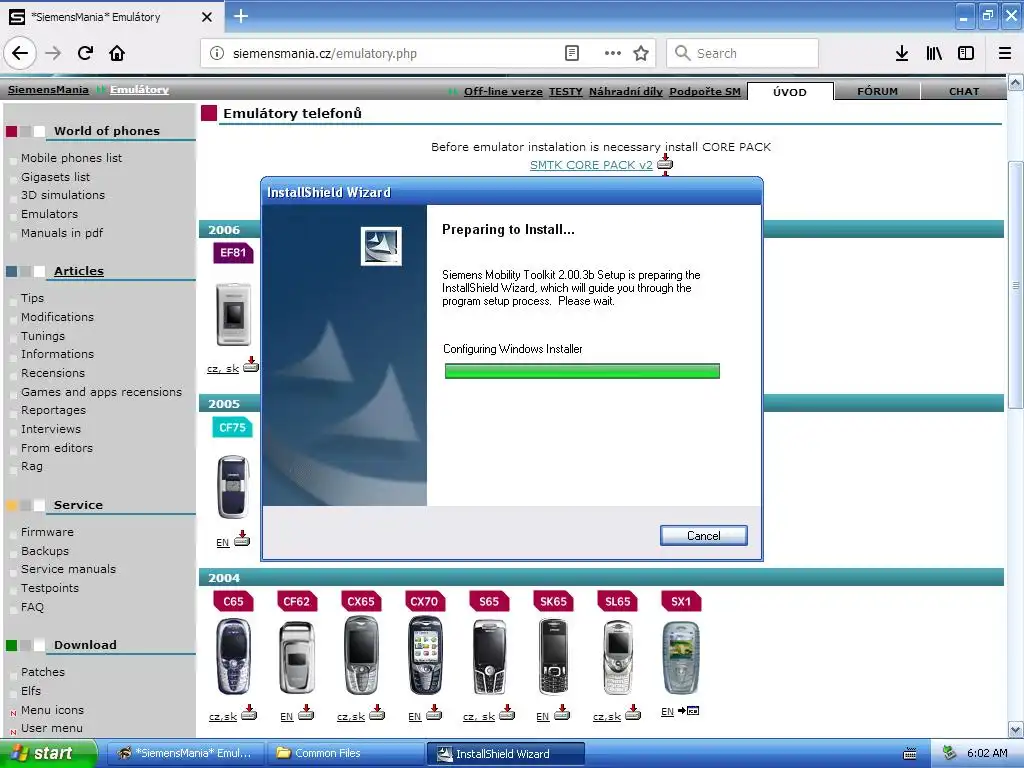Download the C65 emulator via its icon
The width and height of the screenshot is (1024, 768).
point(249,712)
